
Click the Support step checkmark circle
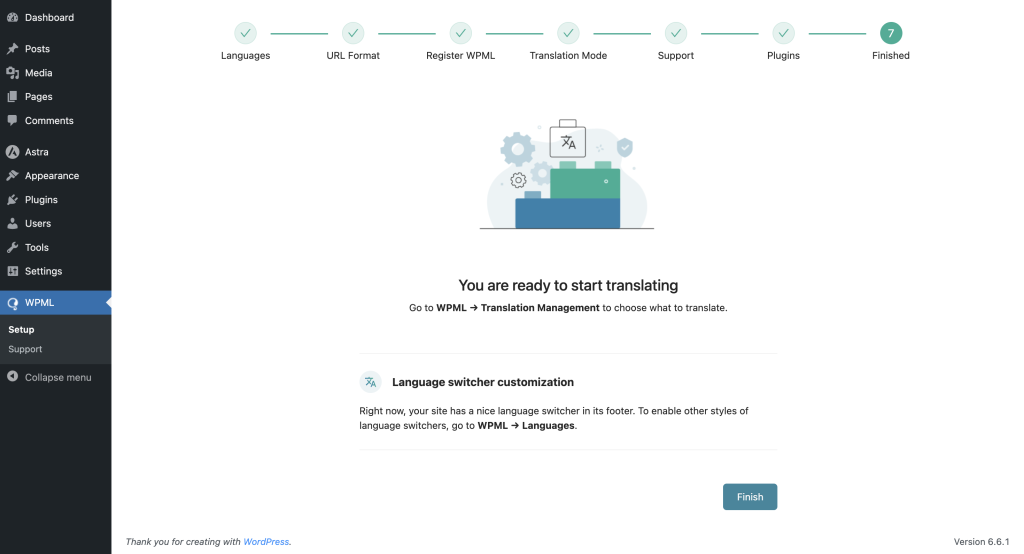676,33
